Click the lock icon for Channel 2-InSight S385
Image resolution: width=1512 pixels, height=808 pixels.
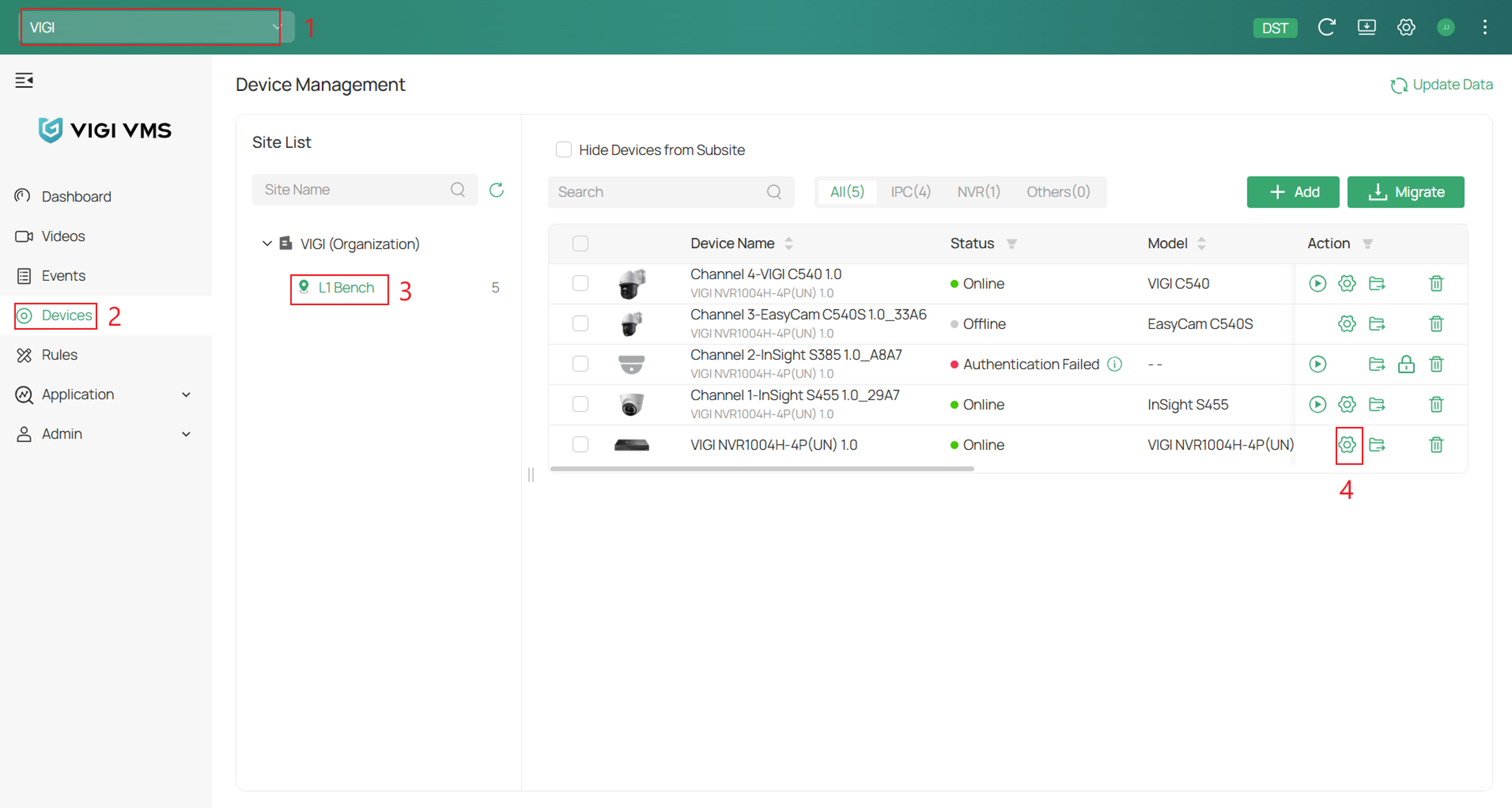1406,364
